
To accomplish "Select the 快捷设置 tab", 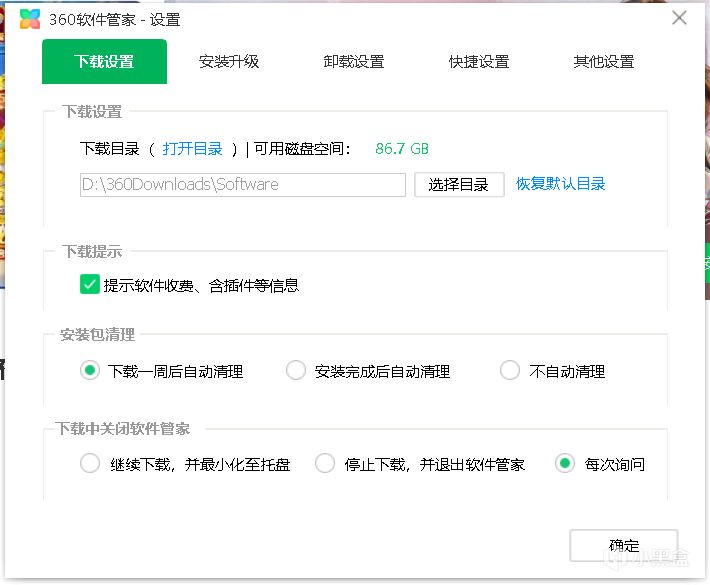I will pos(479,62).
